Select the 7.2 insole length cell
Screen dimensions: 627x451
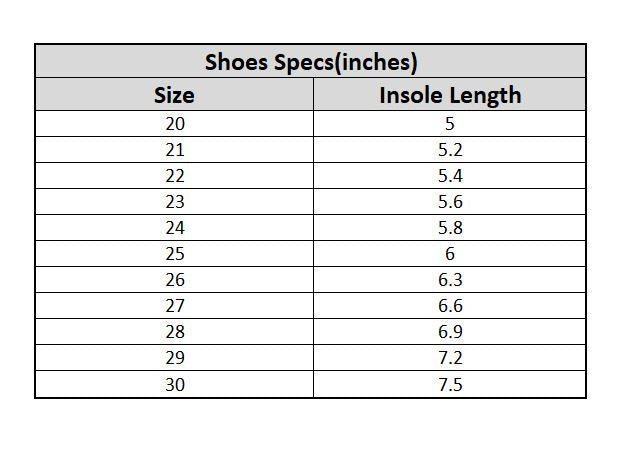click(x=450, y=358)
